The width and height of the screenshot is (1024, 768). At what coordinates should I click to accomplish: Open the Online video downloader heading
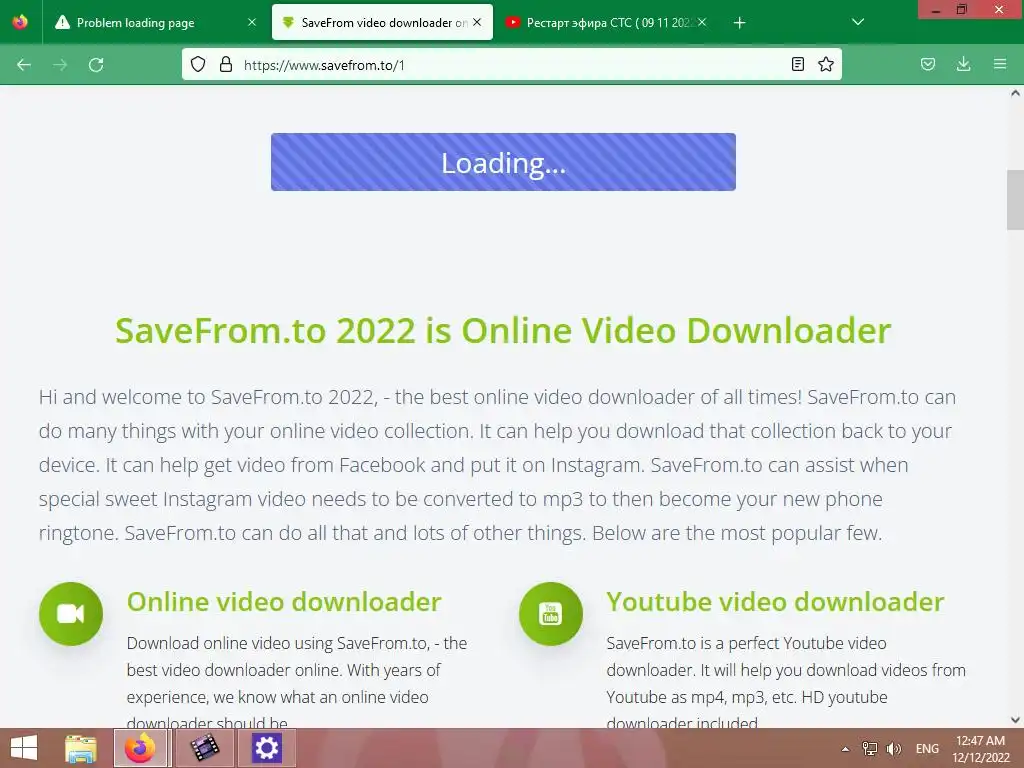284,602
